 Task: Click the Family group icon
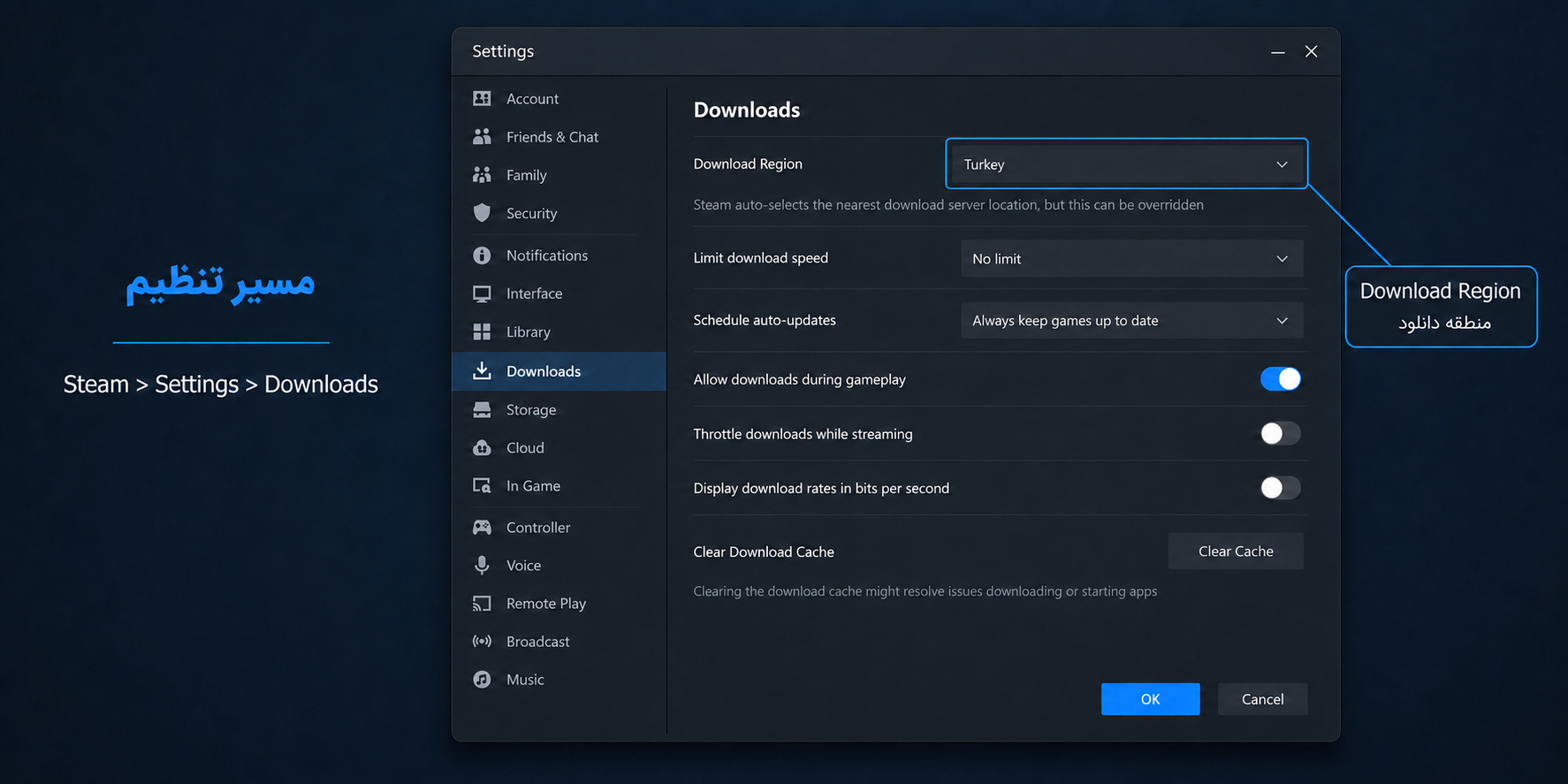482,175
